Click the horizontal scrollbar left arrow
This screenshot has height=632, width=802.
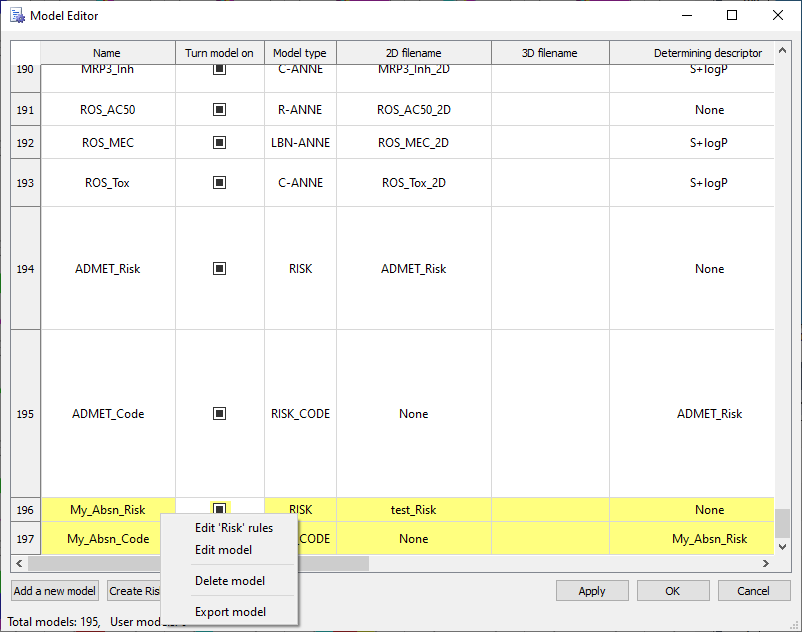[x=19, y=563]
